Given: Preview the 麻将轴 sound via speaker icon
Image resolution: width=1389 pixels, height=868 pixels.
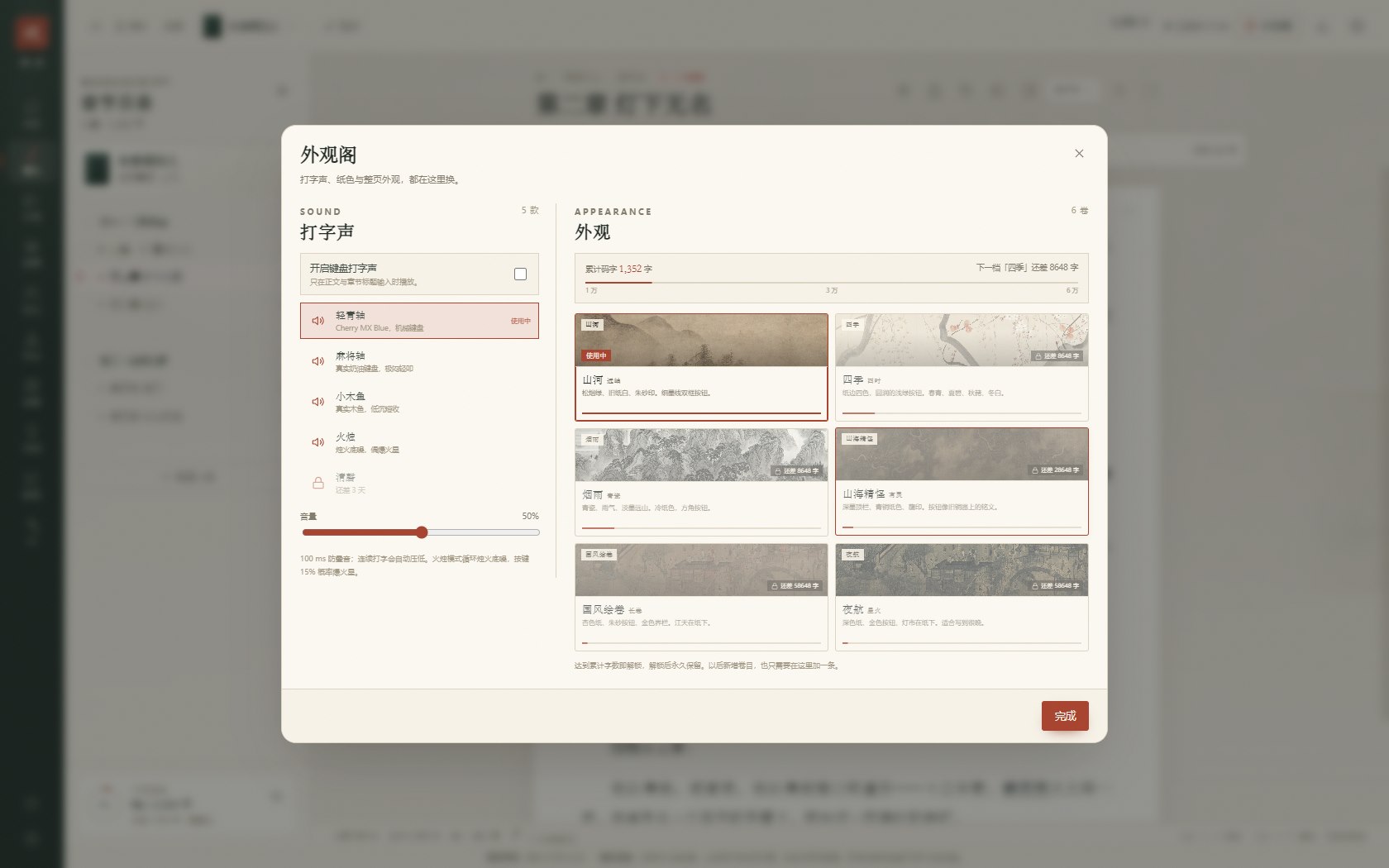Looking at the screenshot, I should coord(317,361).
